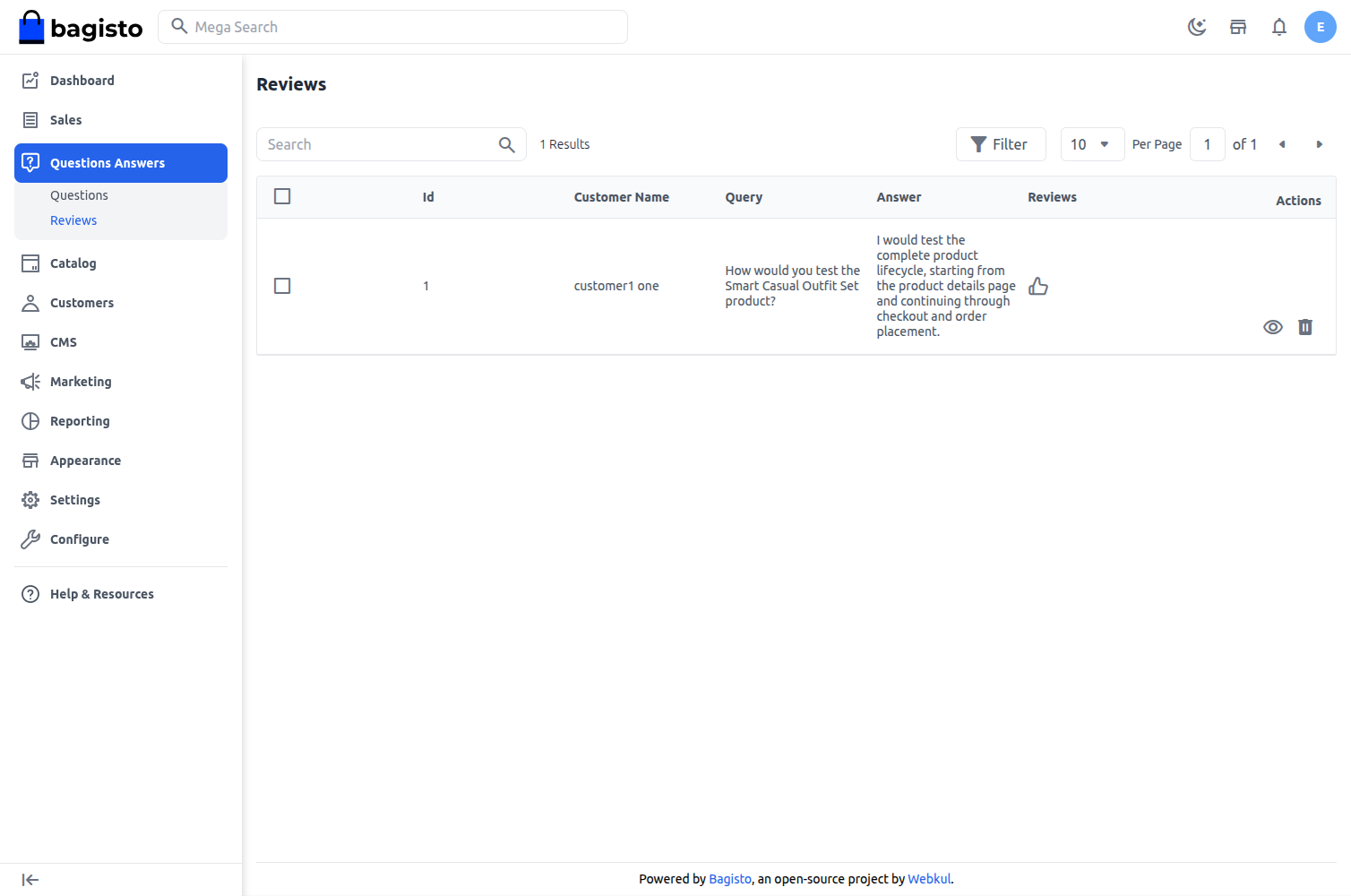Follow the Webkul footer link
Viewport: 1351px width, 896px height.
tap(929, 879)
